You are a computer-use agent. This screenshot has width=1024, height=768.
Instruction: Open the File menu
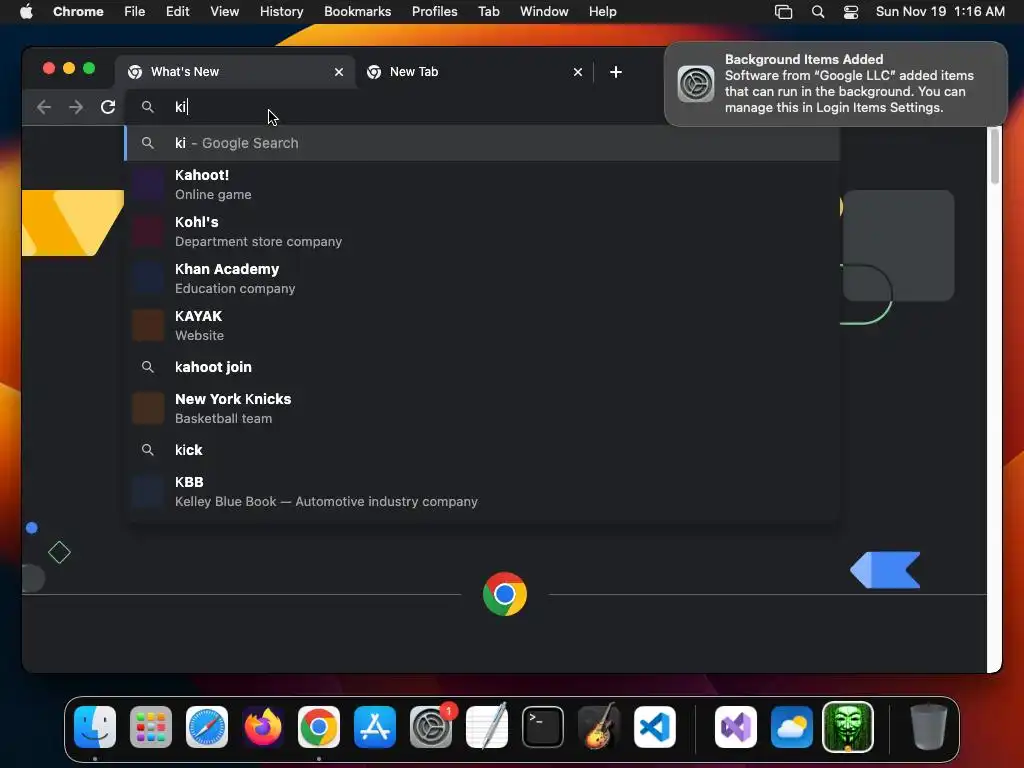(135, 12)
